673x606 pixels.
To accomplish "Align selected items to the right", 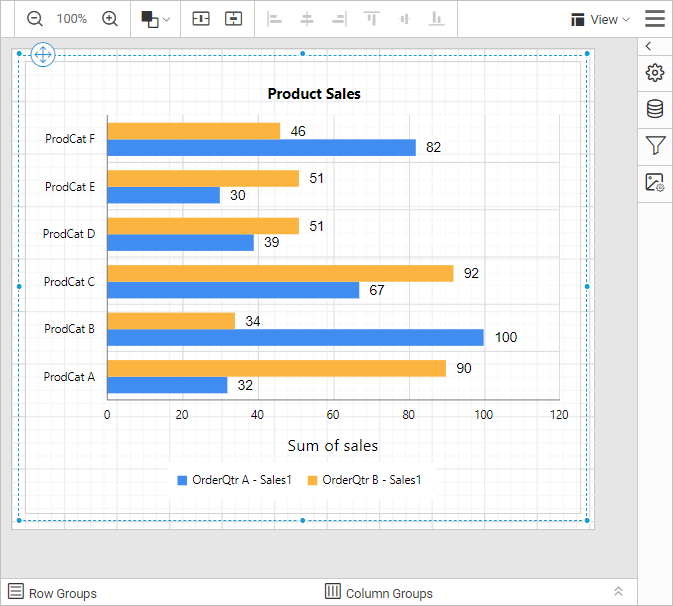I will point(340,19).
